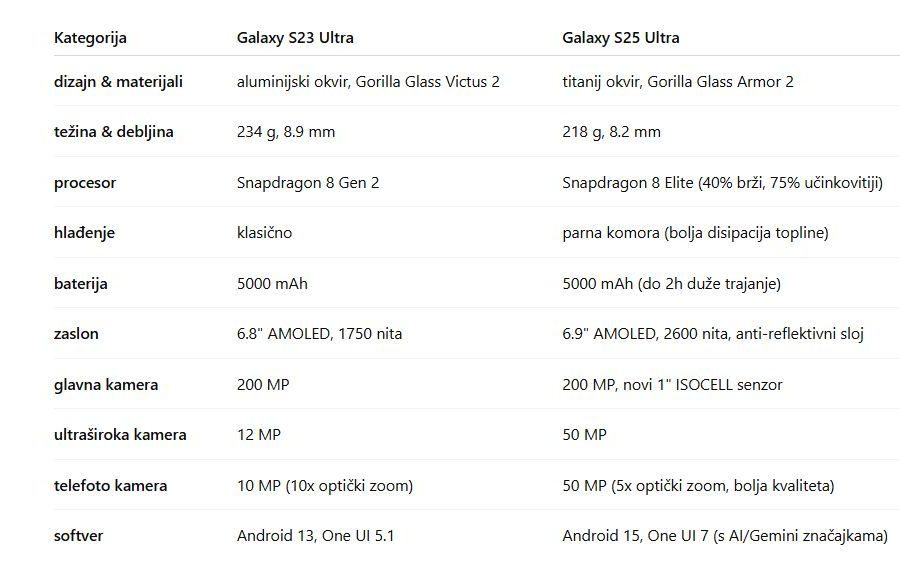
Task: Select the titanij okvir Gorilla Glass Armor cell
Action: click(678, 82)
